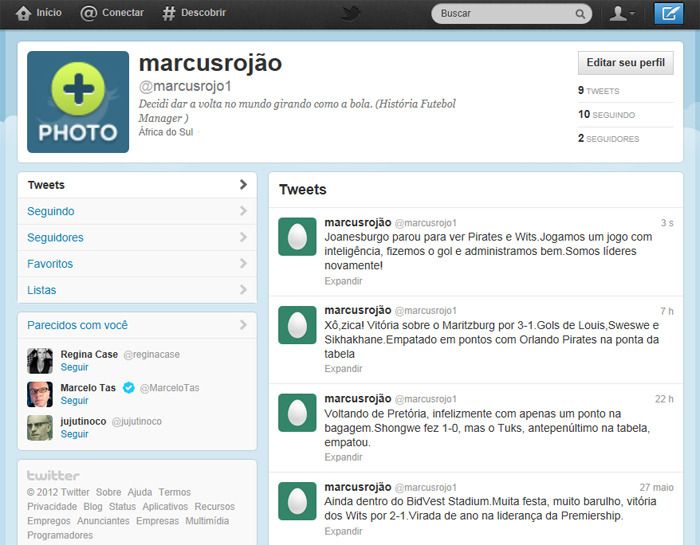The width and height of the screenshot is (700, 545).
Task: Open the Descobrir tab
Action: [194, 13]
